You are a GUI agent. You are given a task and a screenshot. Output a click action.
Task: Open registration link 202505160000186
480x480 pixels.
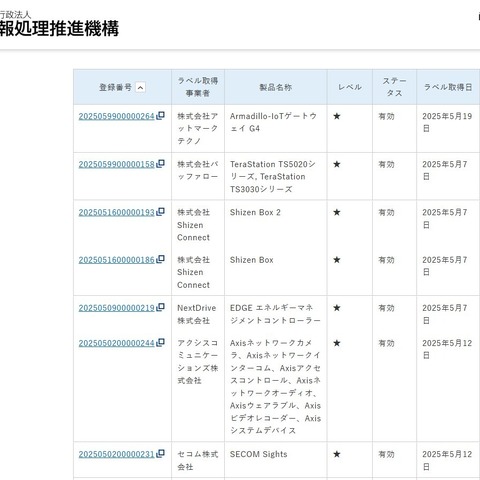point(116,260)
